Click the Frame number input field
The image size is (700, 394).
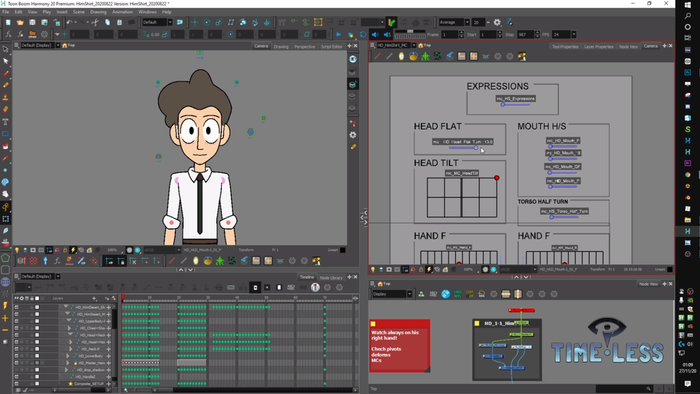(450, 34)
